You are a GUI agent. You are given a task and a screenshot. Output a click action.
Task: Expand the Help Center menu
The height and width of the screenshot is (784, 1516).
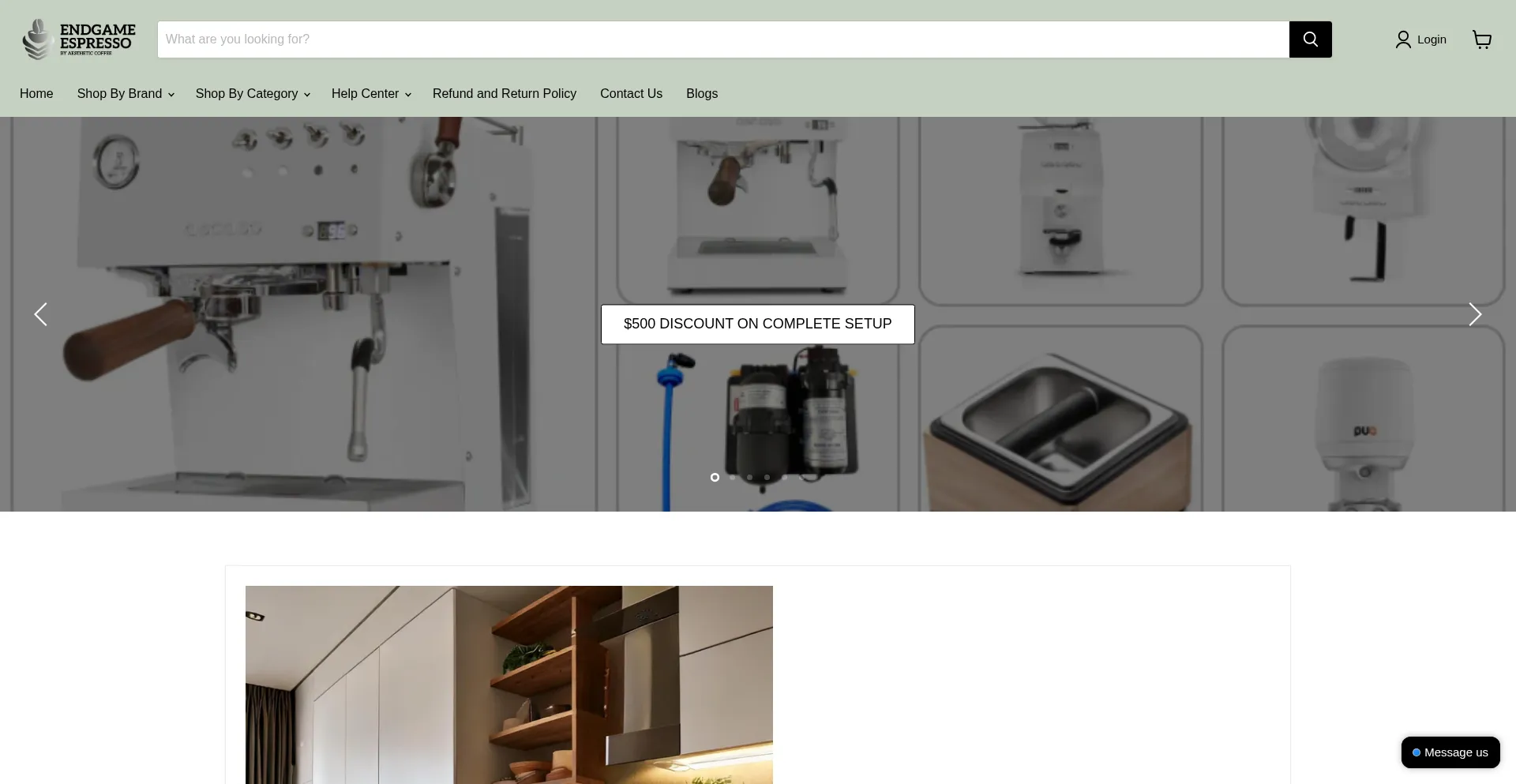pyautogui.click(x=371, y=93)
